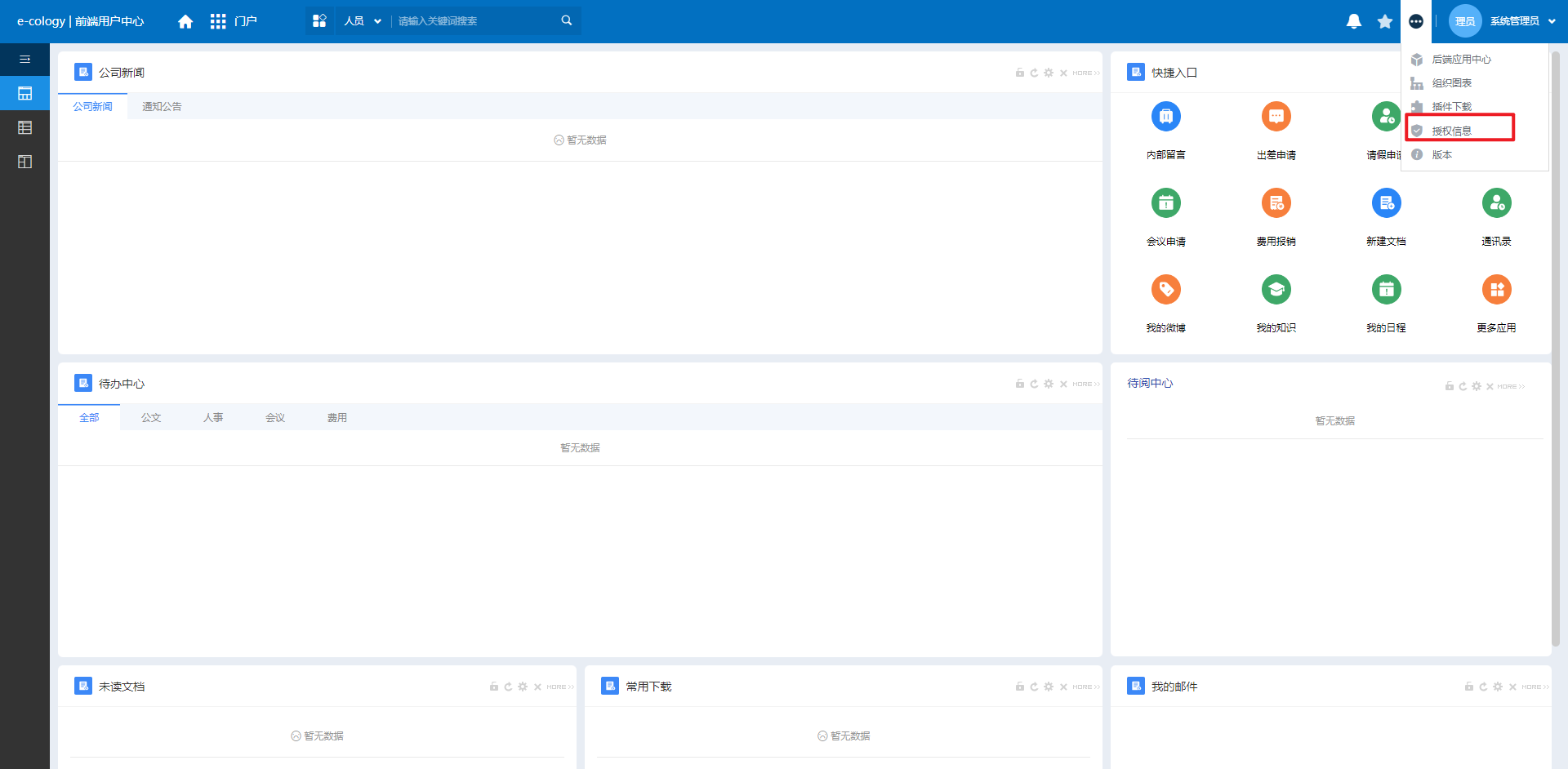Viewport: 1568px width, 769px height.
Task: Switch to 费用 tab in 待办中心
Action: pos(337,418)
